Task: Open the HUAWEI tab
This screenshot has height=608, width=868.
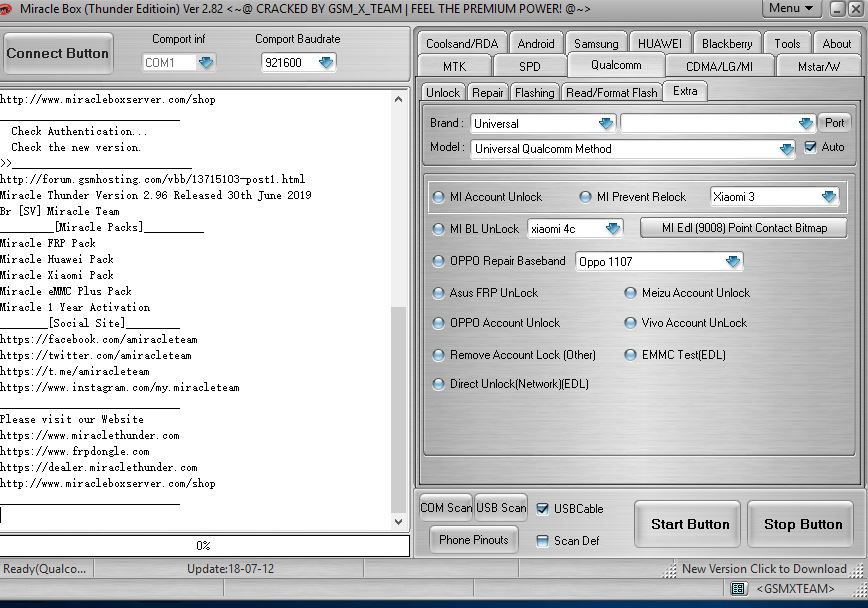Action: (x=660, y=44)
